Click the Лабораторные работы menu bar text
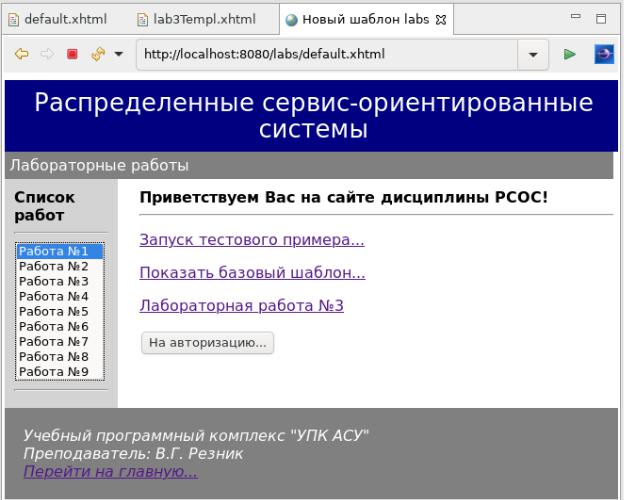 pos(99,165)
